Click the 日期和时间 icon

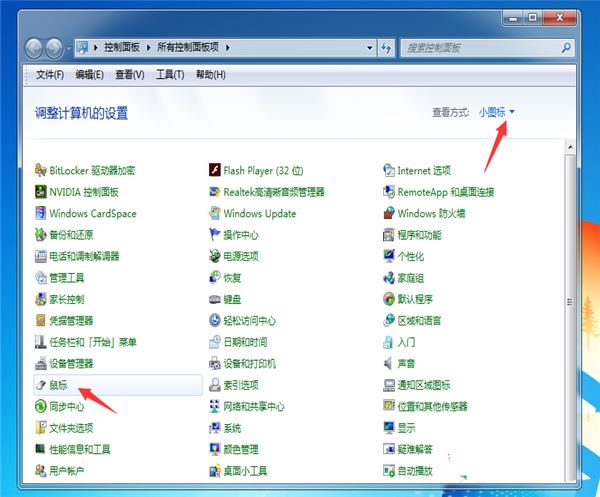(215, 342)
